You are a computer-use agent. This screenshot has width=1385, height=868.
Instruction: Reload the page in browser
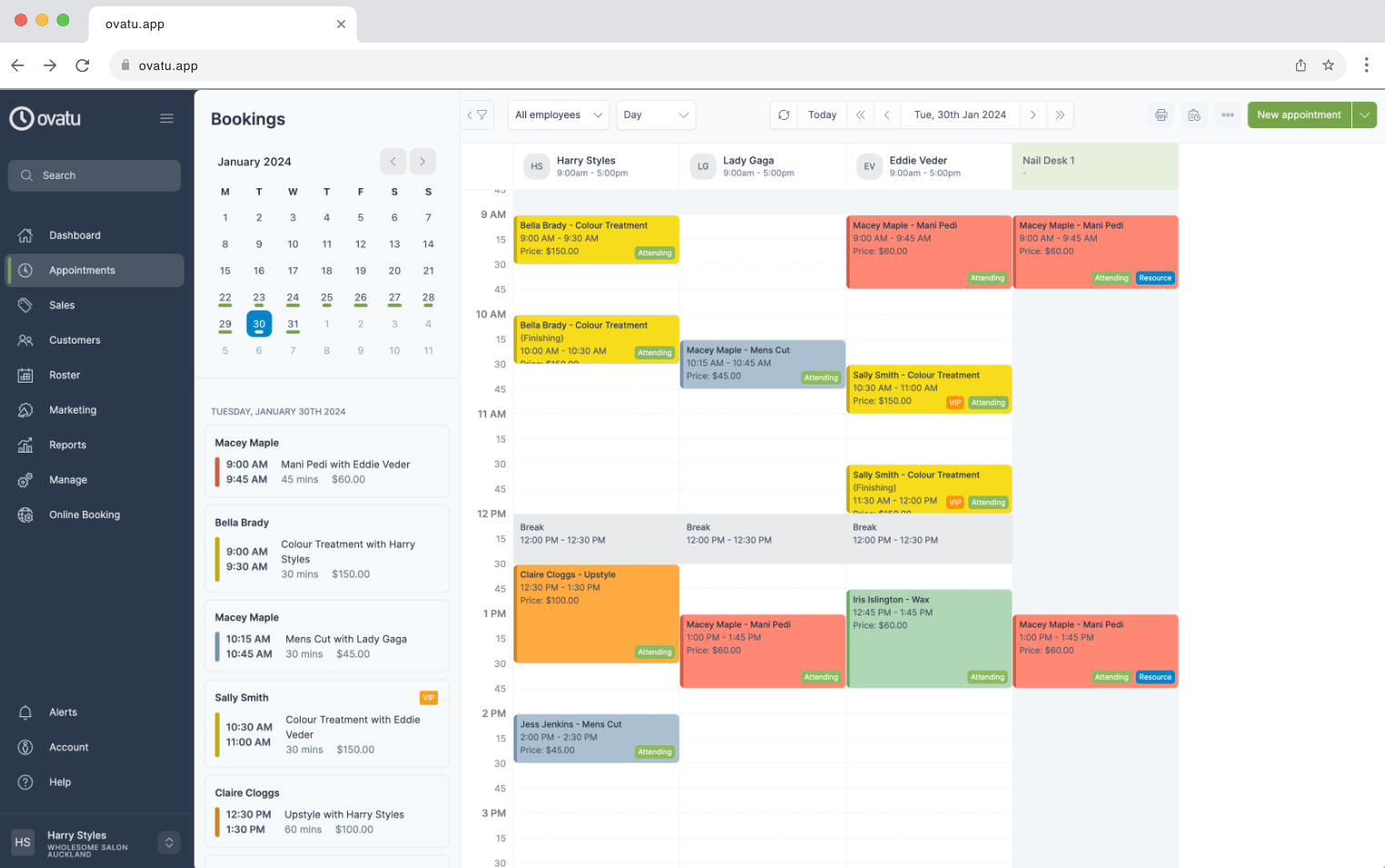(x=83, y=65)
